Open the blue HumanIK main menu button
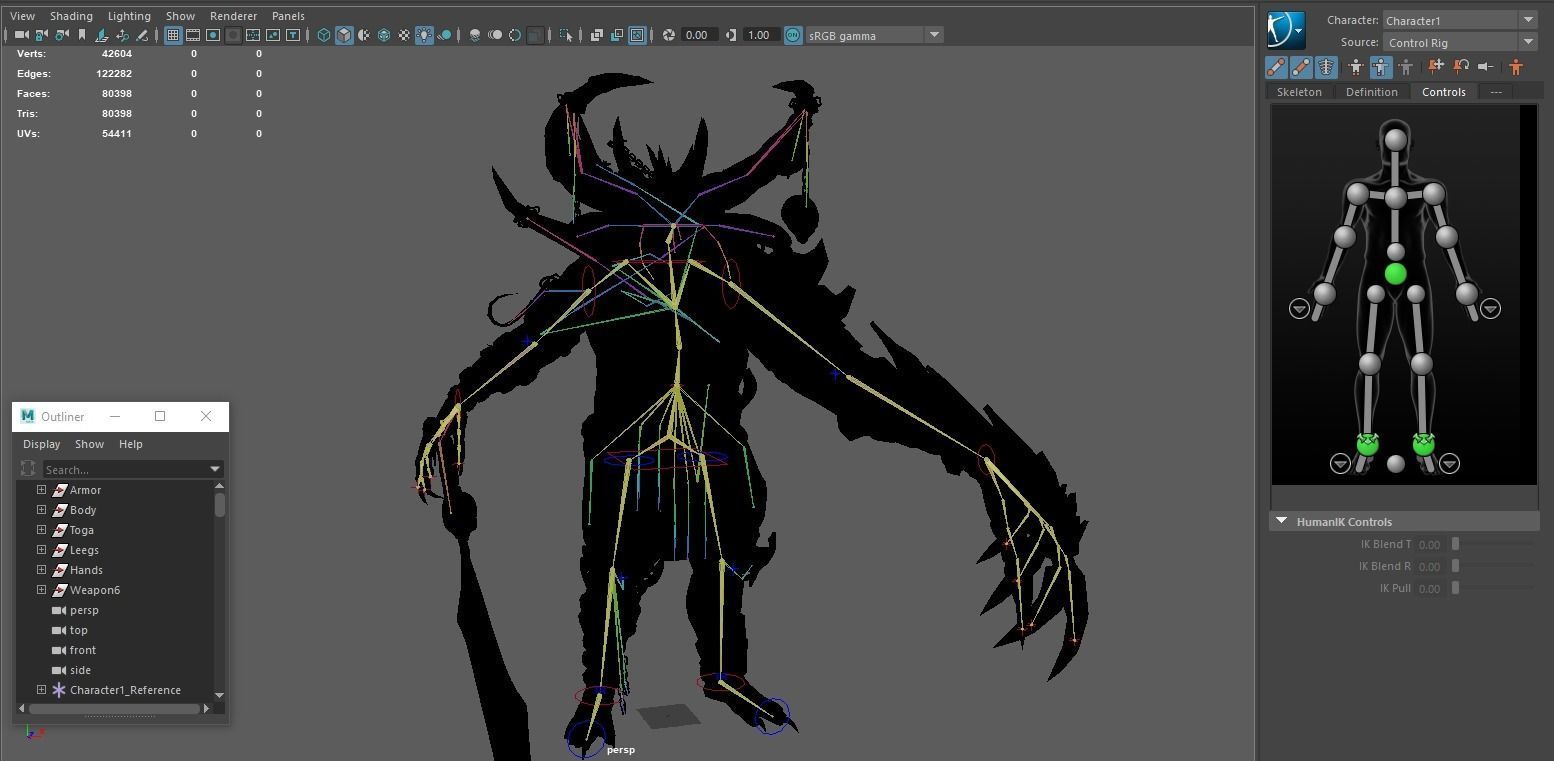Screen dimensions: 1554x761 click(1286, 31)
